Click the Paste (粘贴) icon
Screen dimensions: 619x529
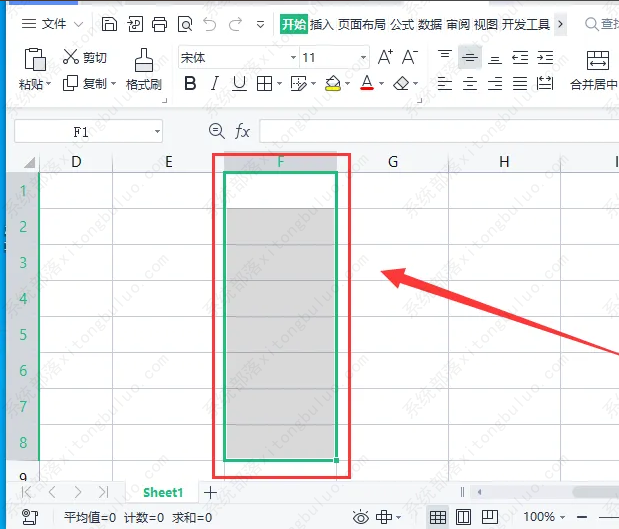[35, 59]
